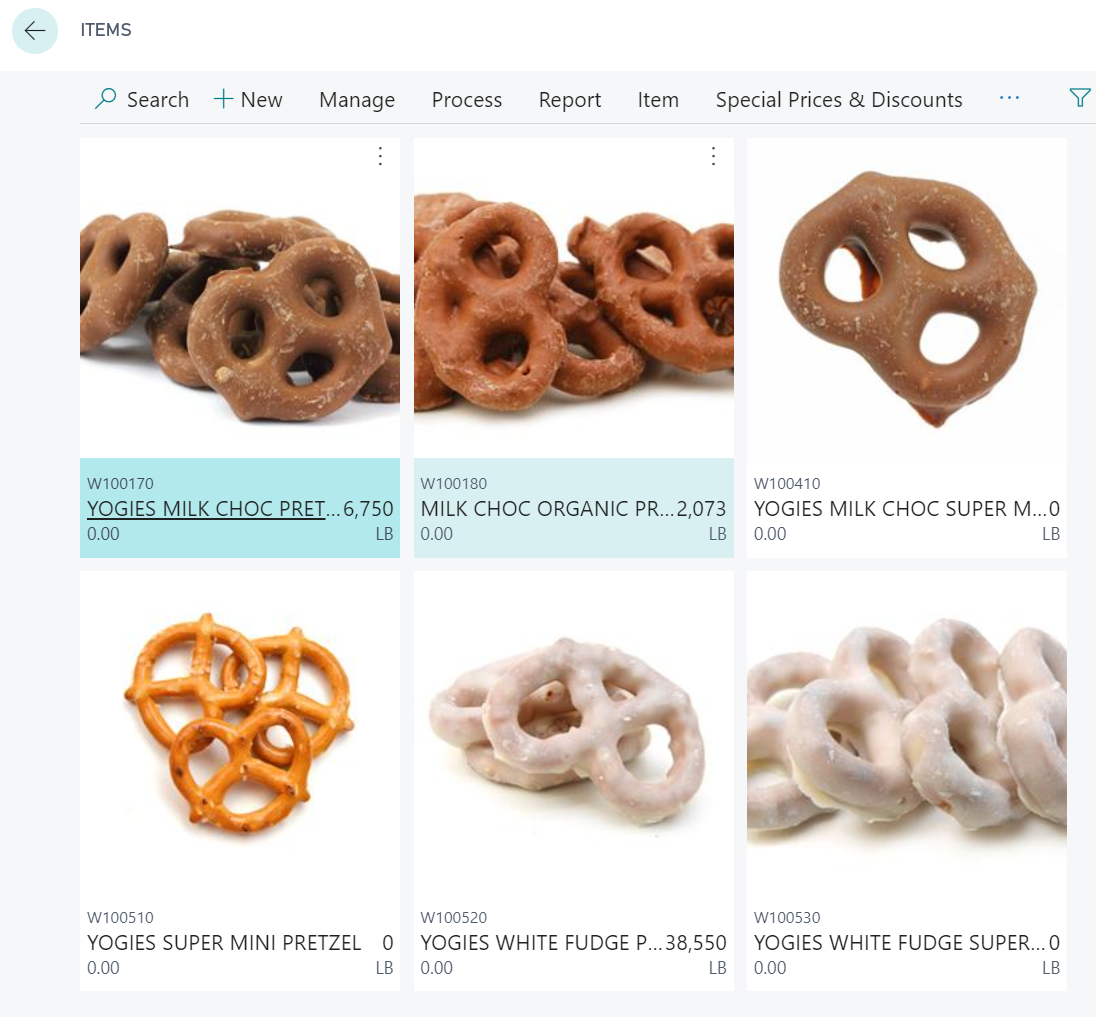Select the W100410 super mini pretzel image
Screen dimensions: 1096x1017
point(907,298)
